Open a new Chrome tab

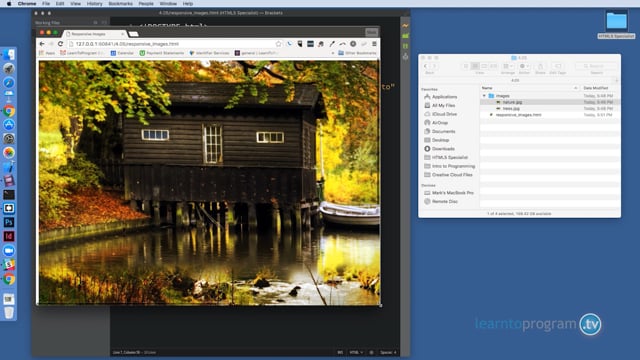[133, 34]
